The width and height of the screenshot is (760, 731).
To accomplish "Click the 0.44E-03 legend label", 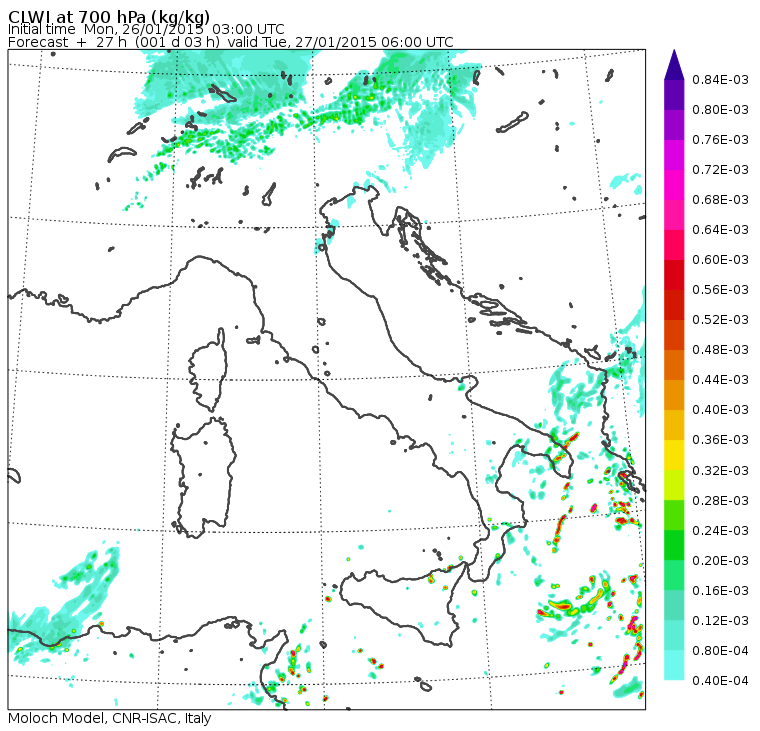I will point(720,380).
